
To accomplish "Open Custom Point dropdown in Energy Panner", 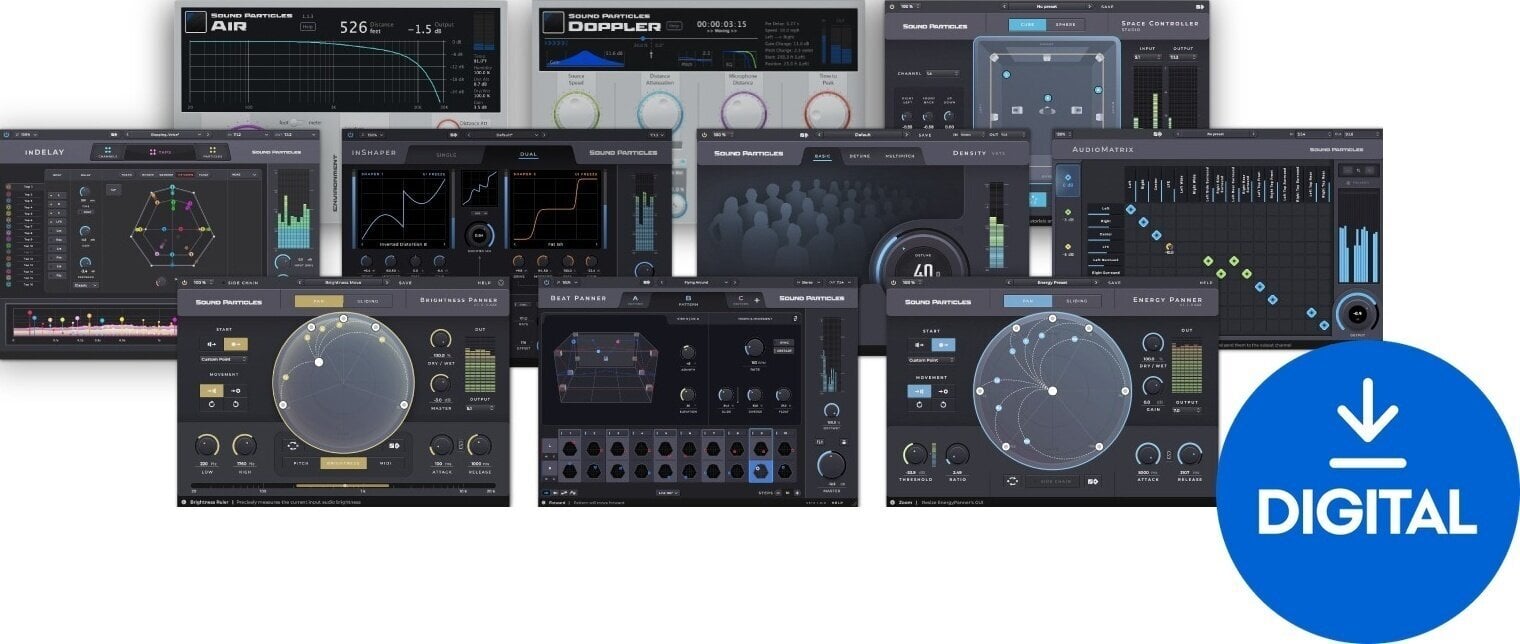I will coord(932,359).
